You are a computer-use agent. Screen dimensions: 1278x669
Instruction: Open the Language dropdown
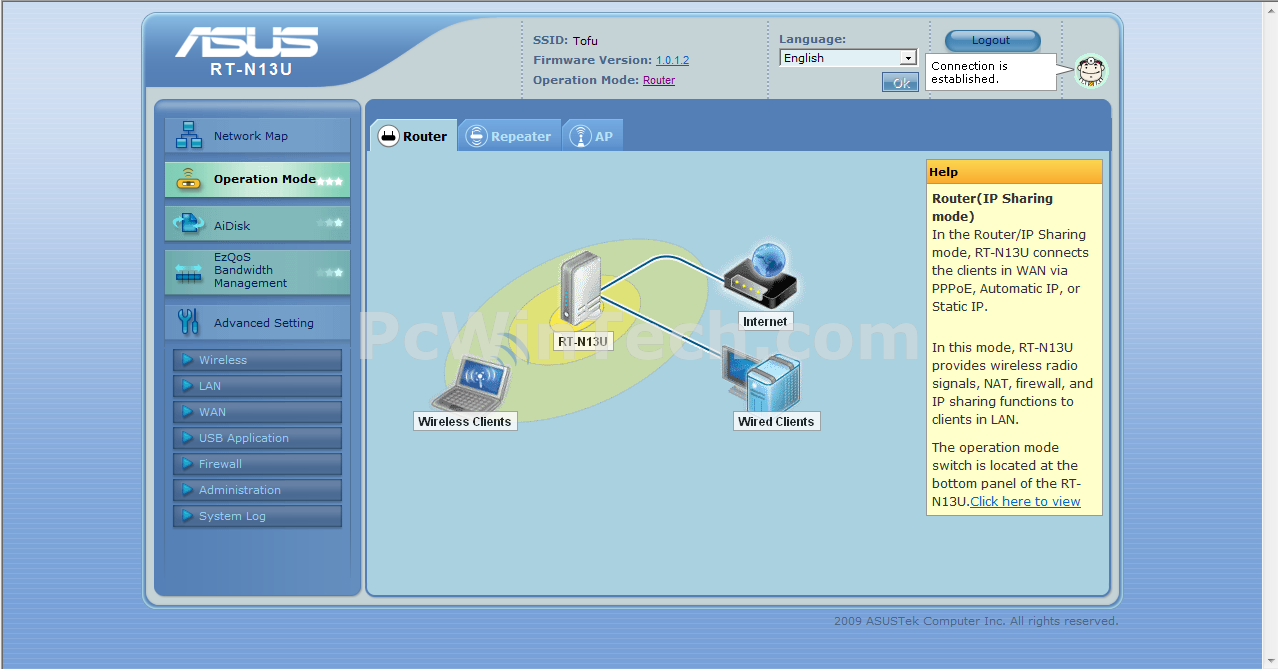[848, 58]
